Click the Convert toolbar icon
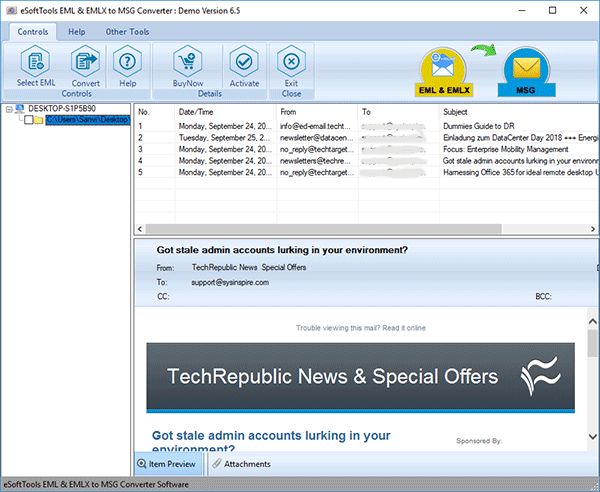 pyautogui.click(x=85, y=61)
